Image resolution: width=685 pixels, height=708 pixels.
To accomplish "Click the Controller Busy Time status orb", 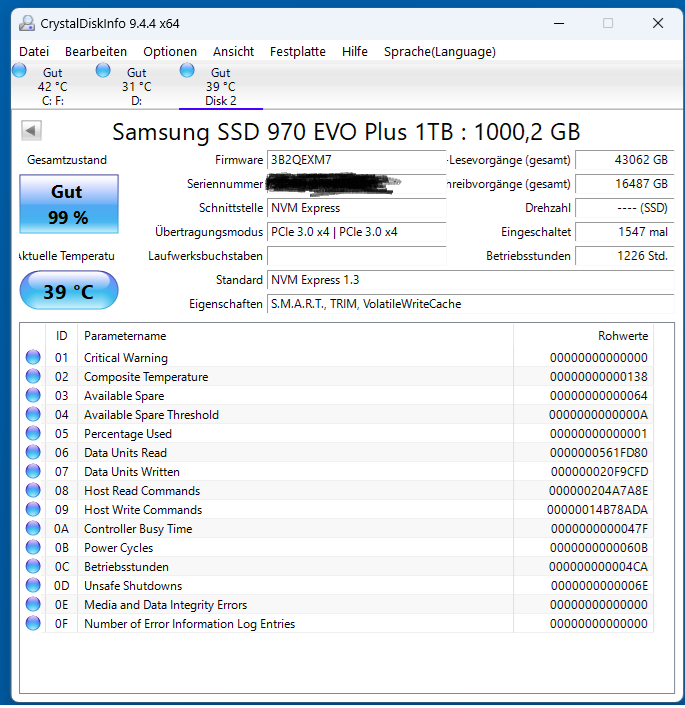I will point(33,528).
